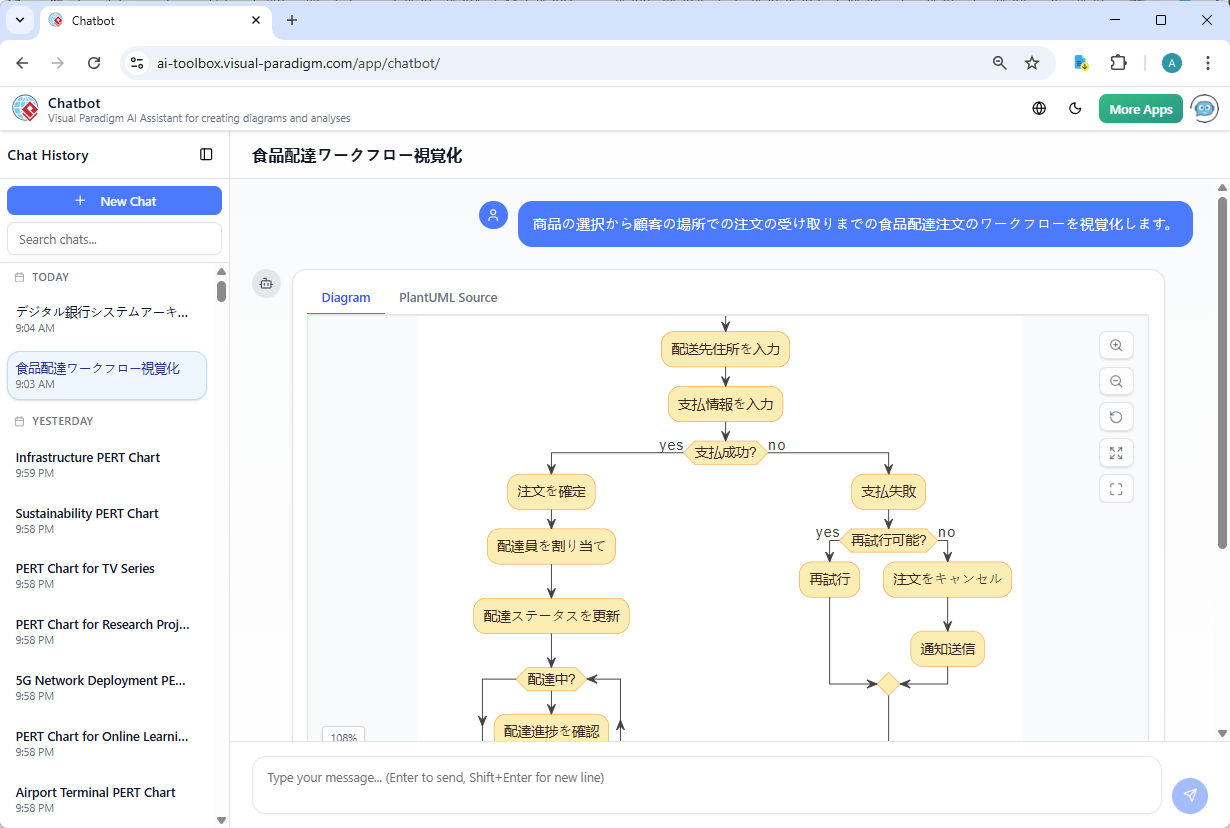This screenshot has height=828, width=1230.
Task: Click the 108% zoom level indicator
Action: pos(344,737)
